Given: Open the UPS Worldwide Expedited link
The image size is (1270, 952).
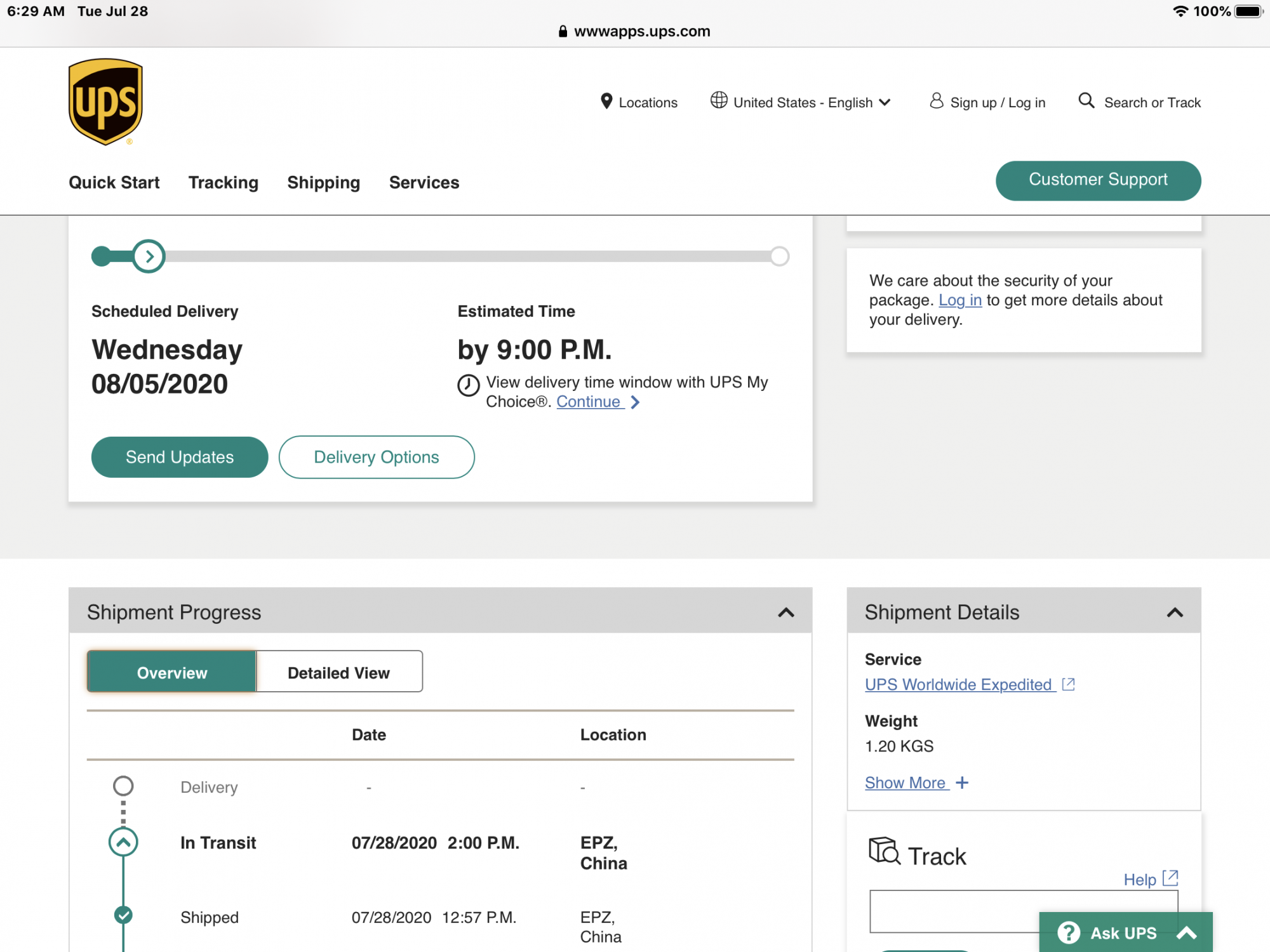Looking at the screenshot, I should (x=959, y=684).
